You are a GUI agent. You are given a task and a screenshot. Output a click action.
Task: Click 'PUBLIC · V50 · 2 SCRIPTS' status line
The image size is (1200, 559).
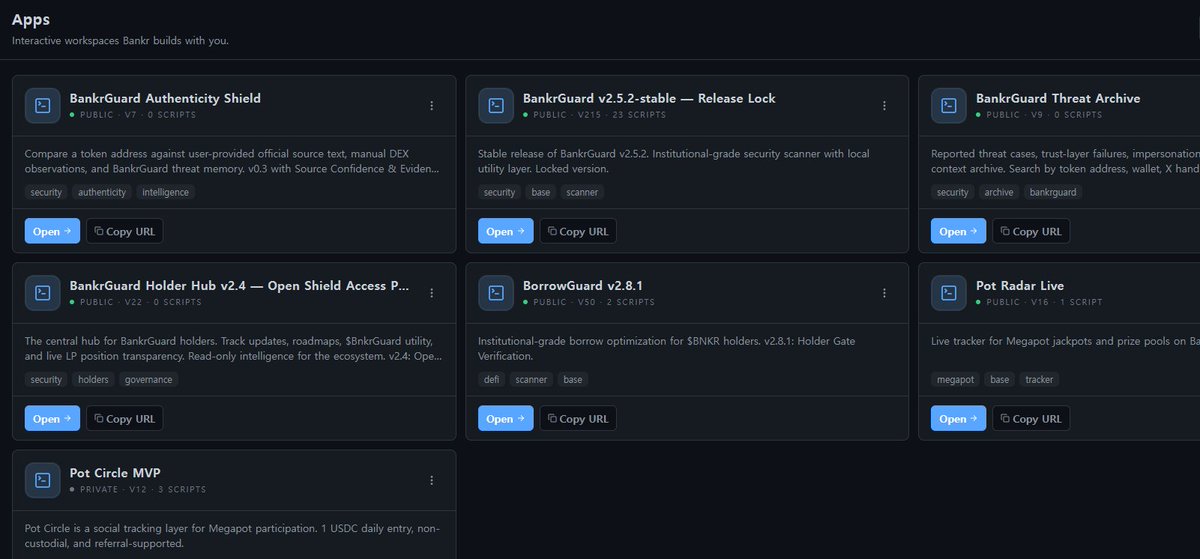coord(589,302)
